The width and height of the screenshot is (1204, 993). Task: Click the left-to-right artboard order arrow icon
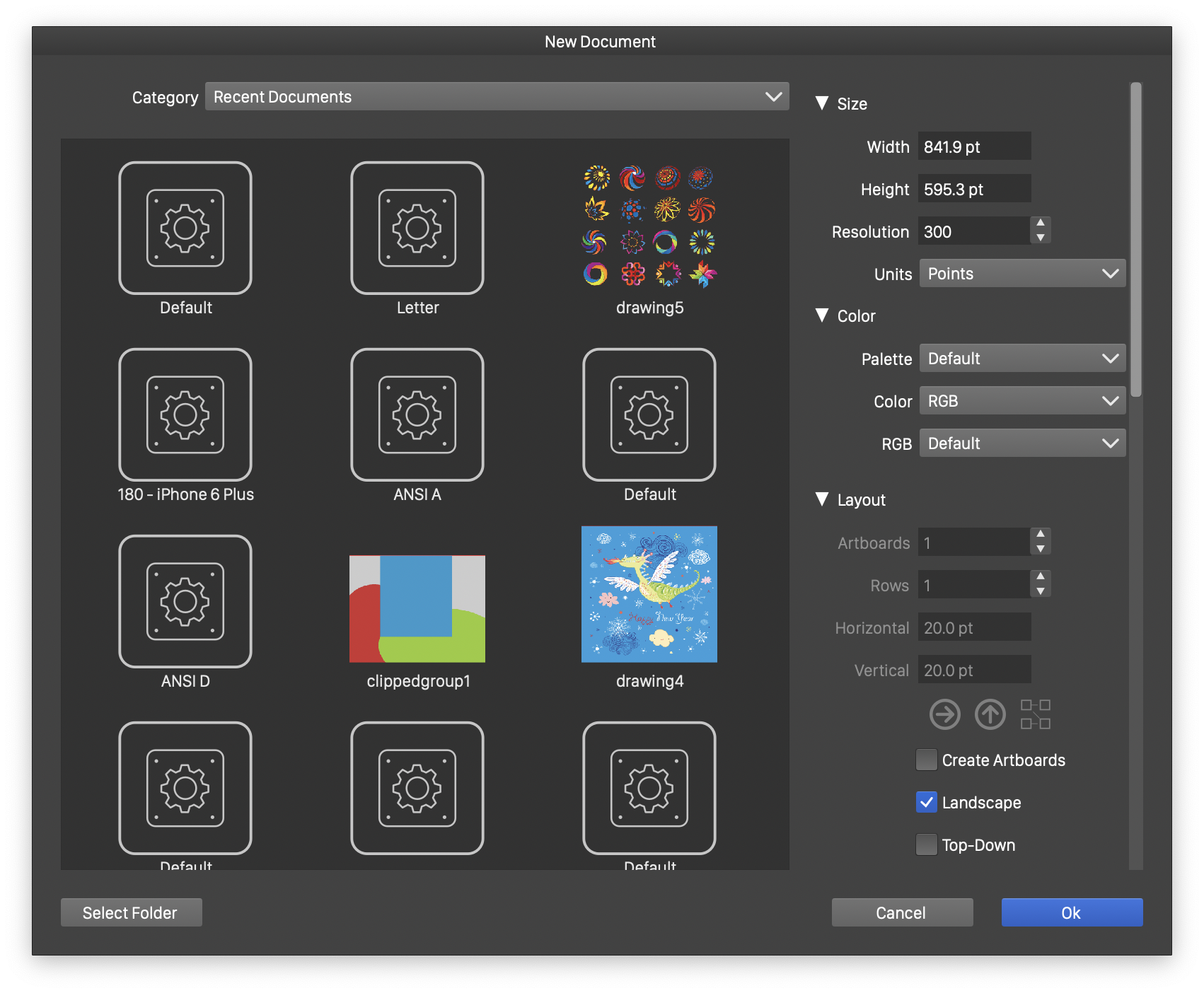pyautogui.click(x=944, y=714)
